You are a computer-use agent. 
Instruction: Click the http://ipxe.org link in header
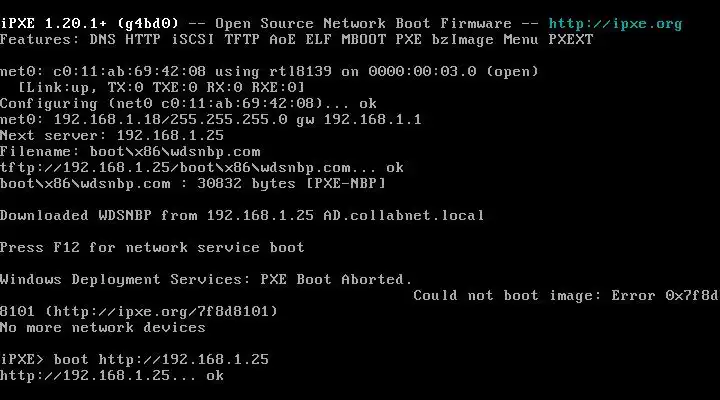615,23
